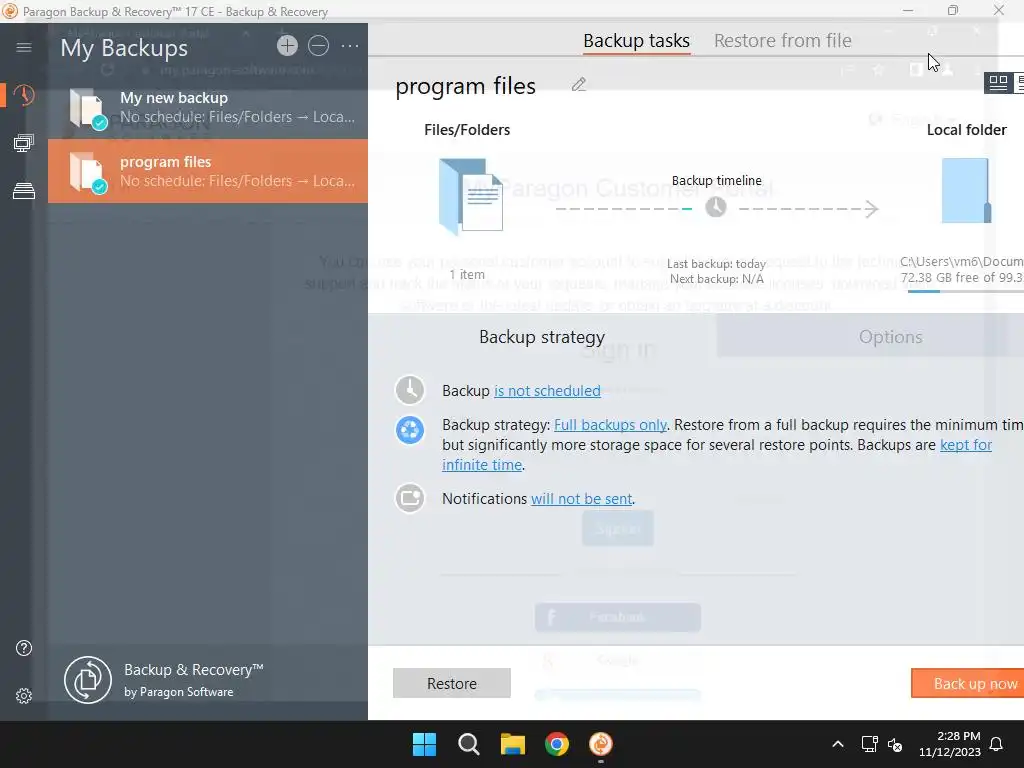1024x768 pixels.
Task: Open the hamburger menu in sidebar
Action: 24,47
